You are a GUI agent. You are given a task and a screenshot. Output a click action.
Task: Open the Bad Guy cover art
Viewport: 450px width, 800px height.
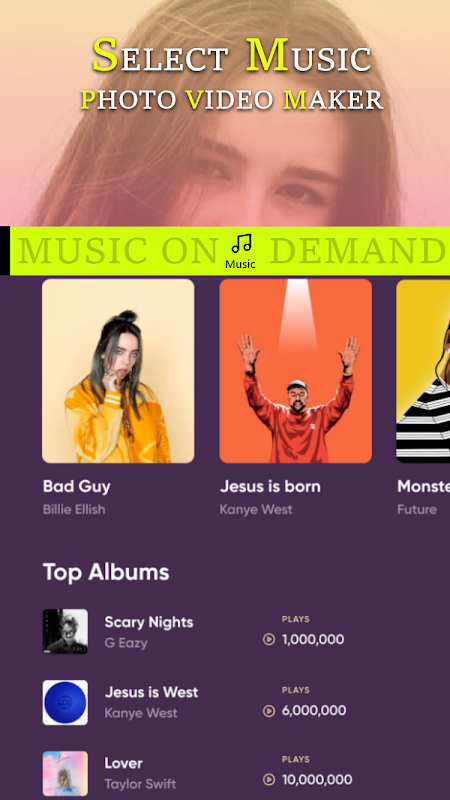118,371
